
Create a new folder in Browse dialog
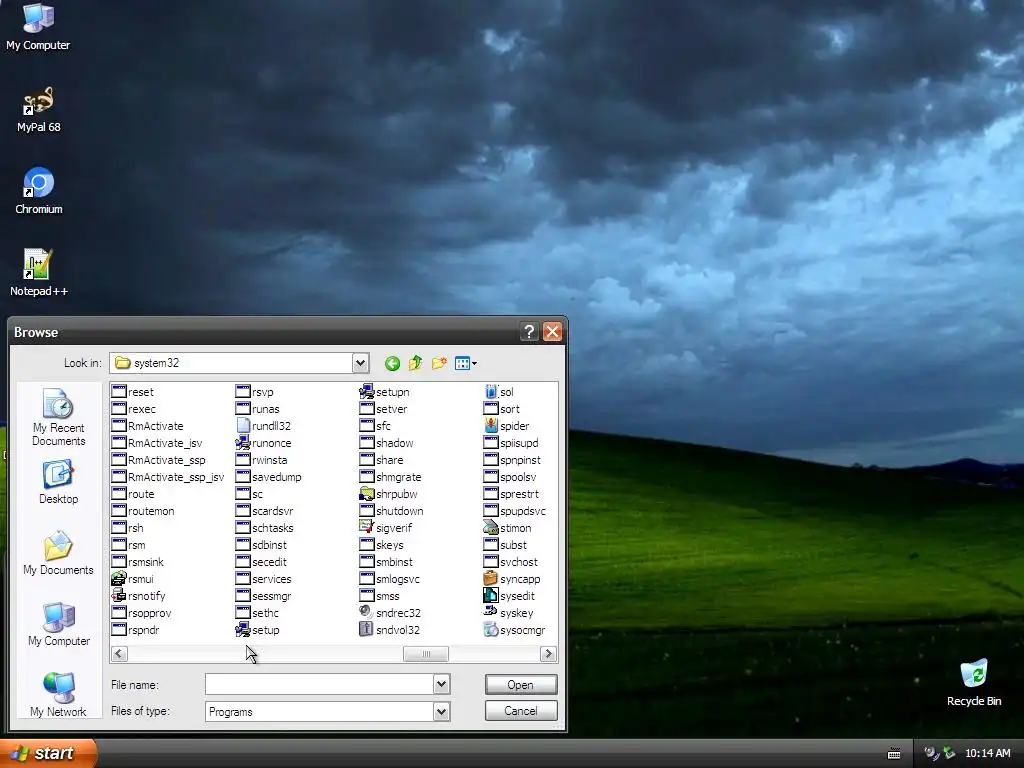(x=439, y=363)
